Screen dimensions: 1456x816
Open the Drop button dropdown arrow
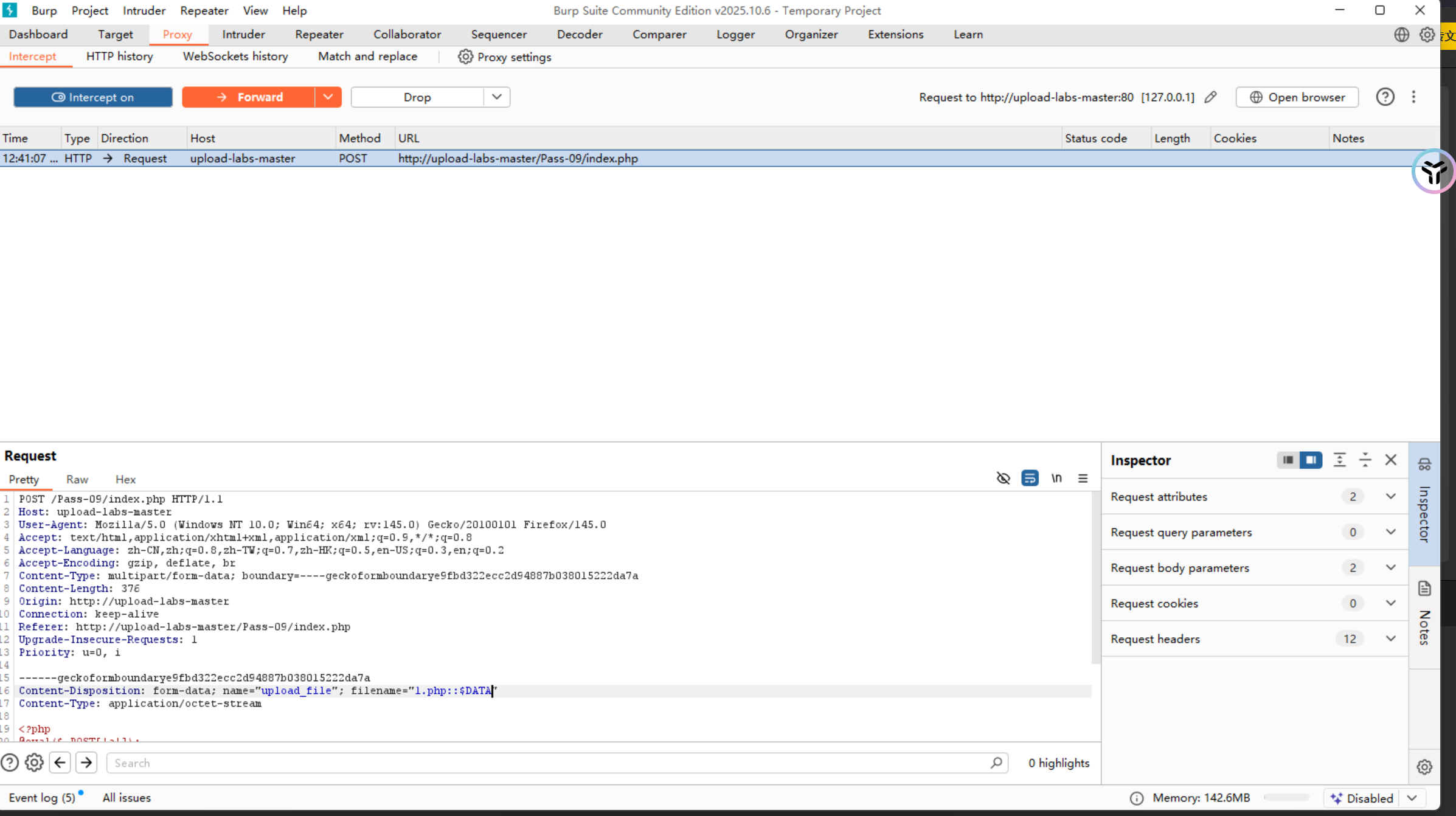[496, 97]
